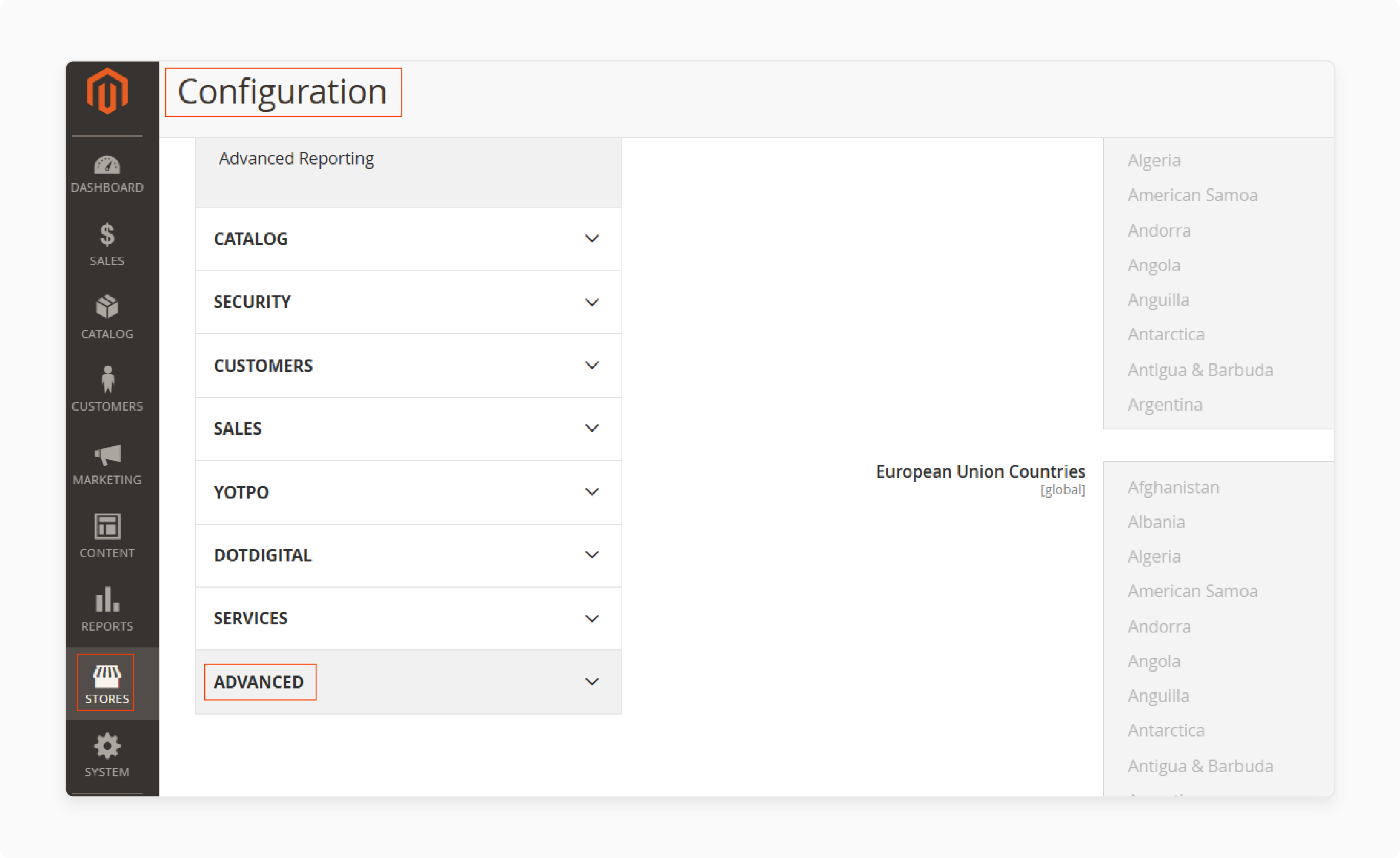Click the Magento logo icon
Screen dimensions: 1400x858
[x=107, y=91]
